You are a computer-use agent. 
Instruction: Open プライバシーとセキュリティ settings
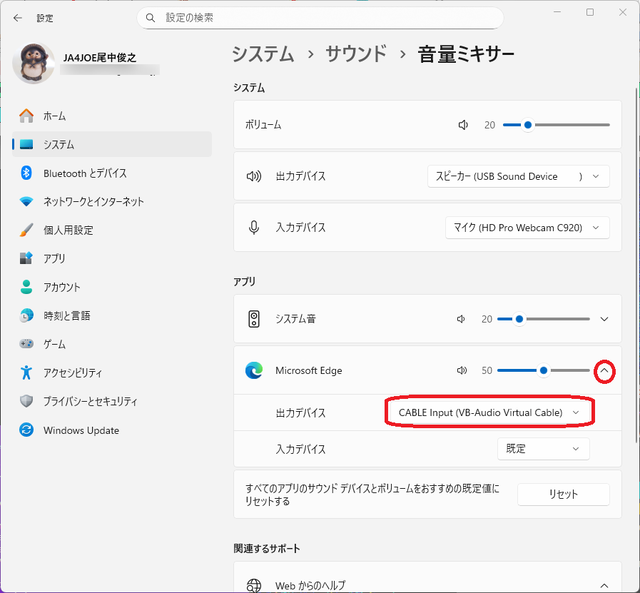[x=112, y=401]
